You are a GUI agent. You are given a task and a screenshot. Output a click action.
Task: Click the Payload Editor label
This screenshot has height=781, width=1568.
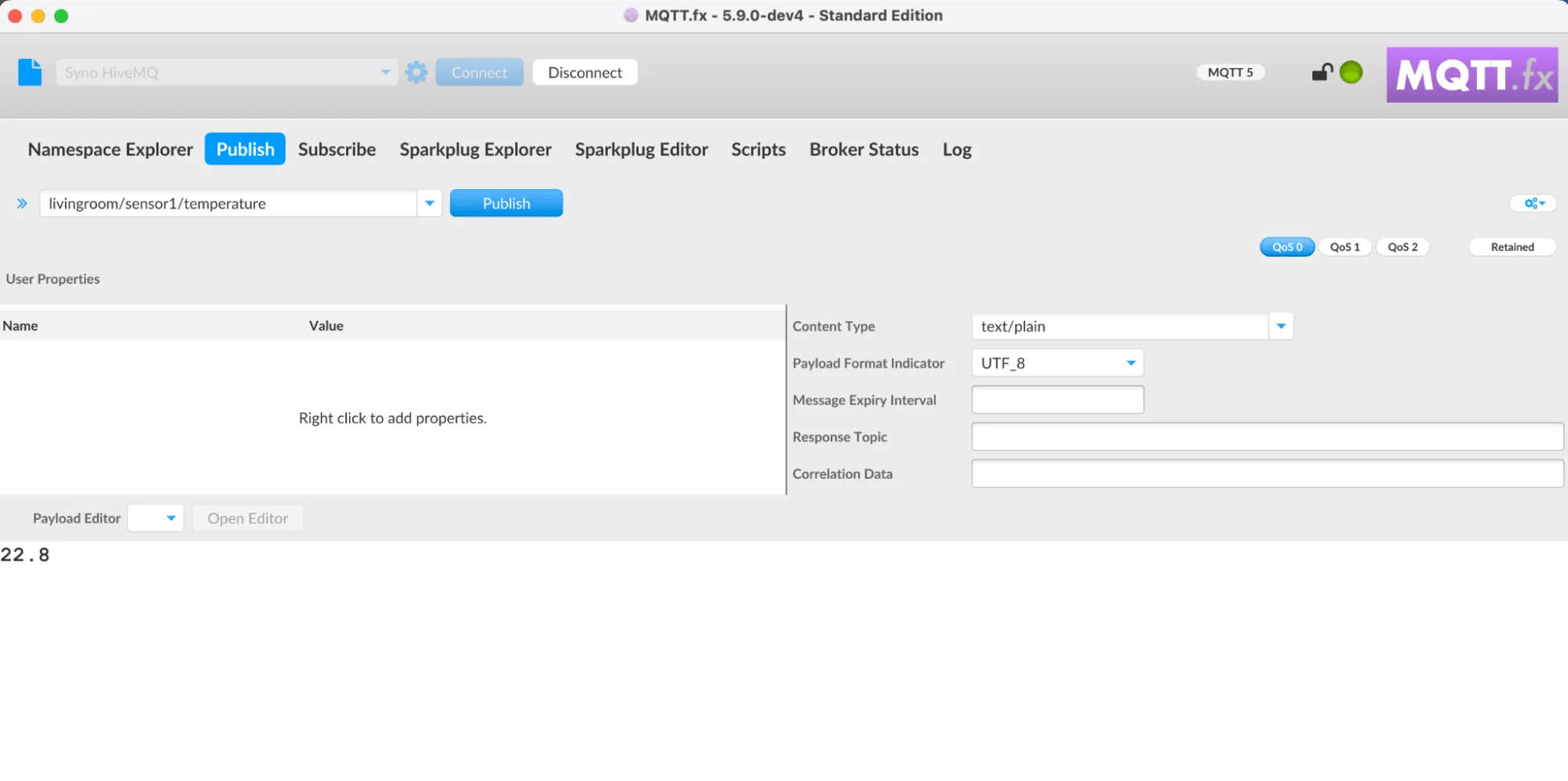(x=77, y=518)
